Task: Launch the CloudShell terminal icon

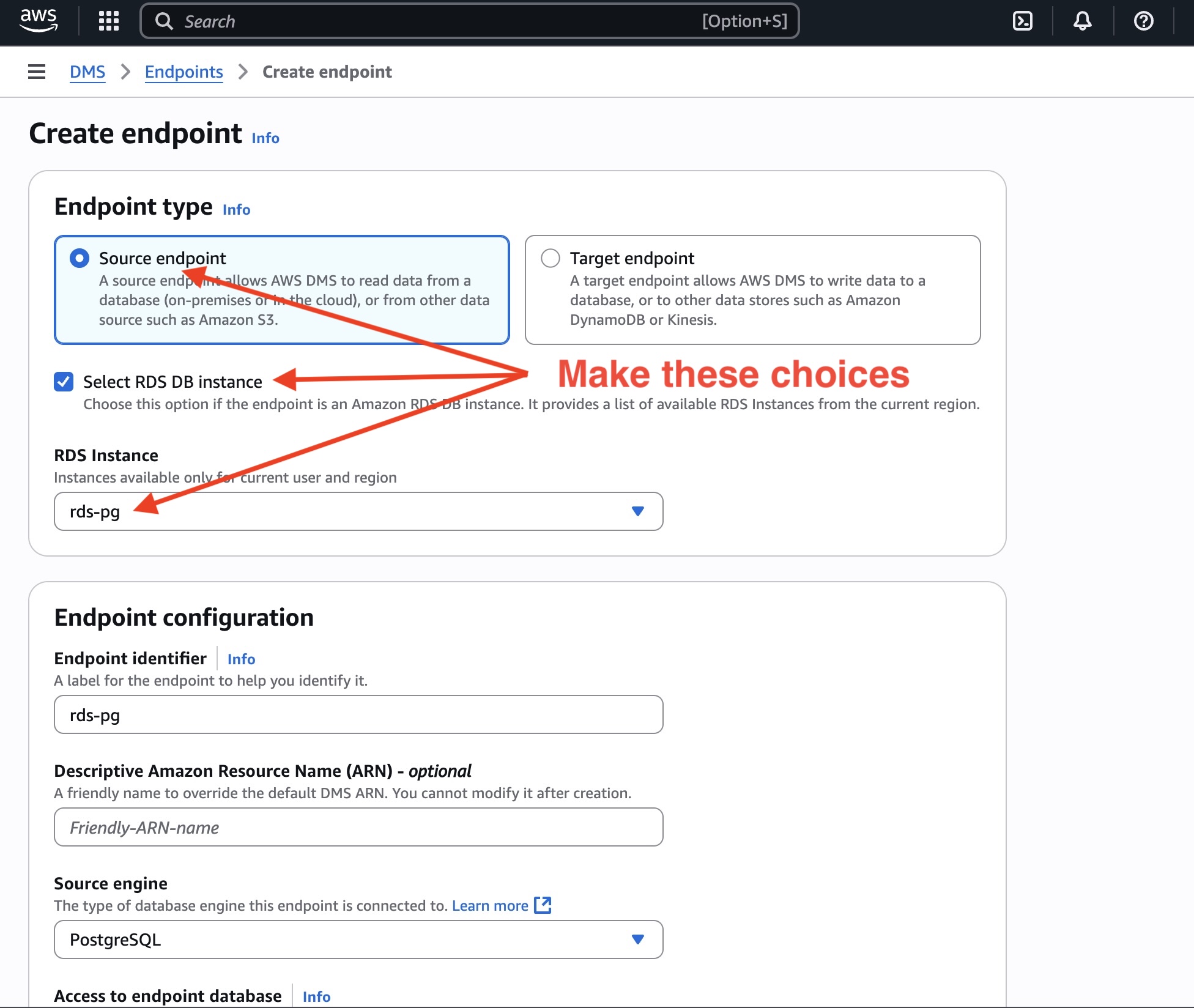Action: pos(1023,21)
